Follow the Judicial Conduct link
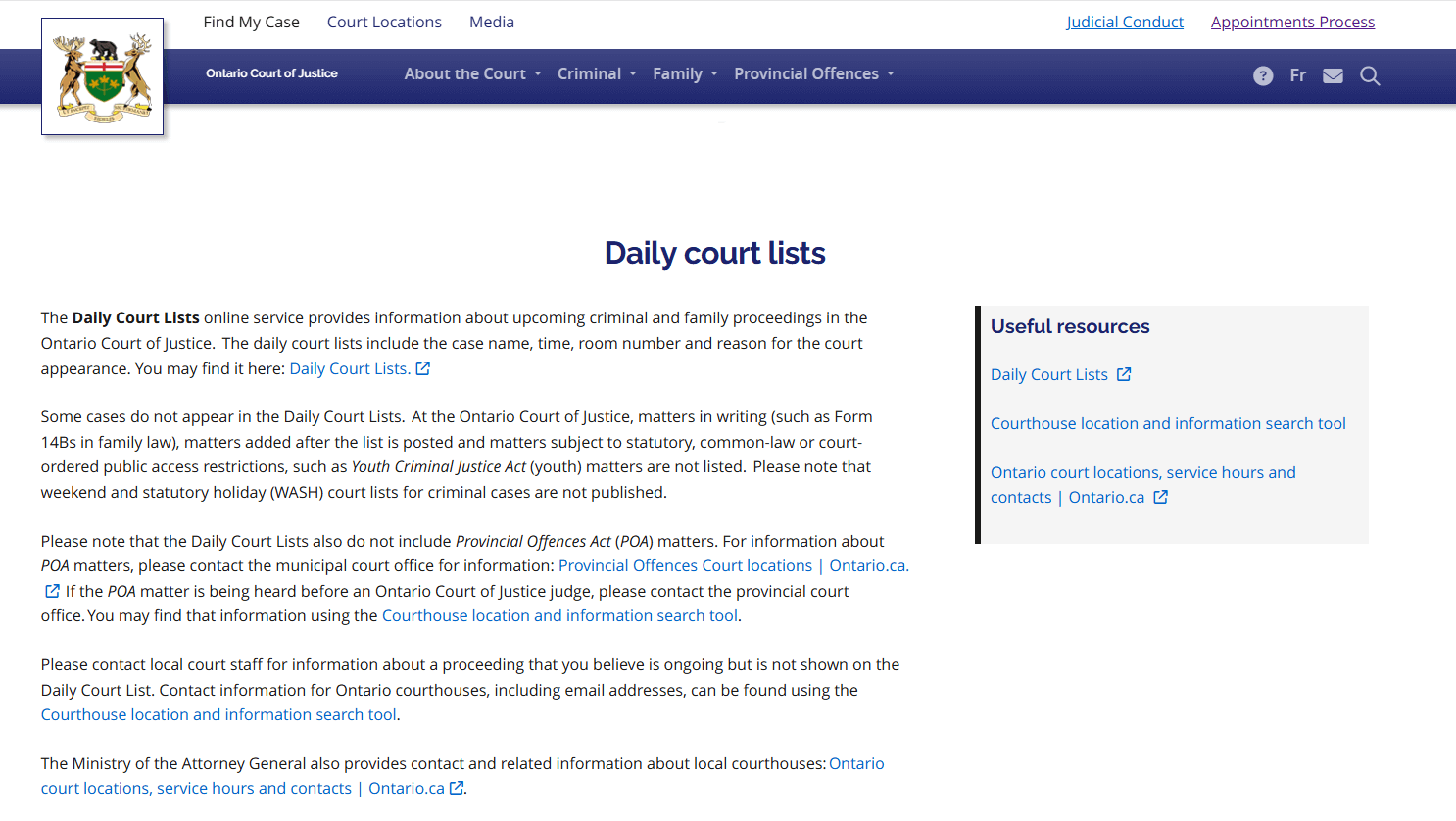Image resolution: width=1456 pixels, height=821 pixels. [1125, 22]
